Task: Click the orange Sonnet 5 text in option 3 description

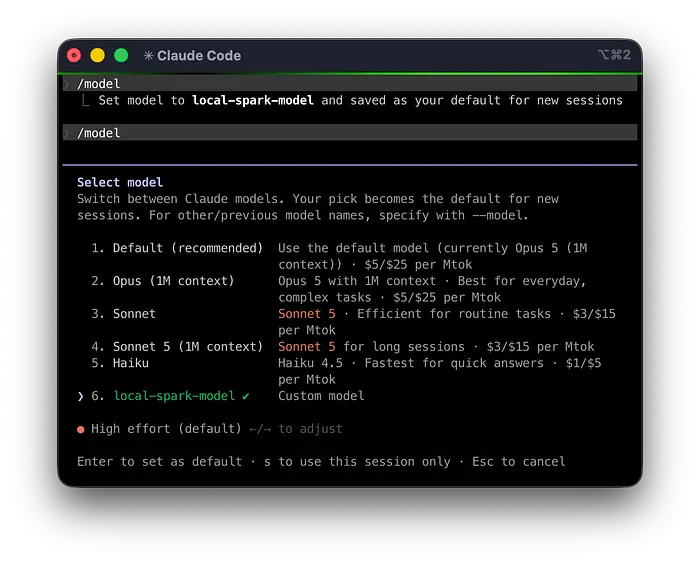Action: pyautogui.click(x=307, y=313)
